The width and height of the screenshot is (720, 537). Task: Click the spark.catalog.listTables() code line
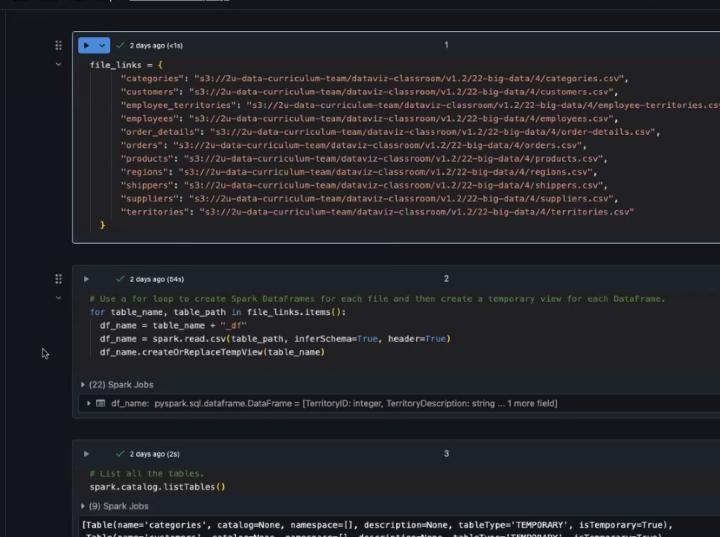pyautogui.click(x=157, y=487)
